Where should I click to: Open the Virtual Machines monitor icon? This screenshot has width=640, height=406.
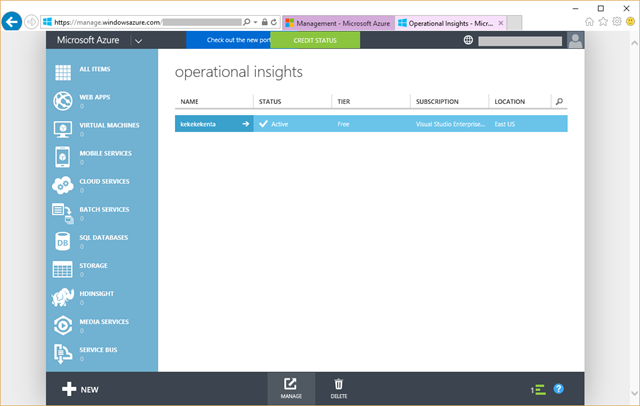tap(63, 129)
